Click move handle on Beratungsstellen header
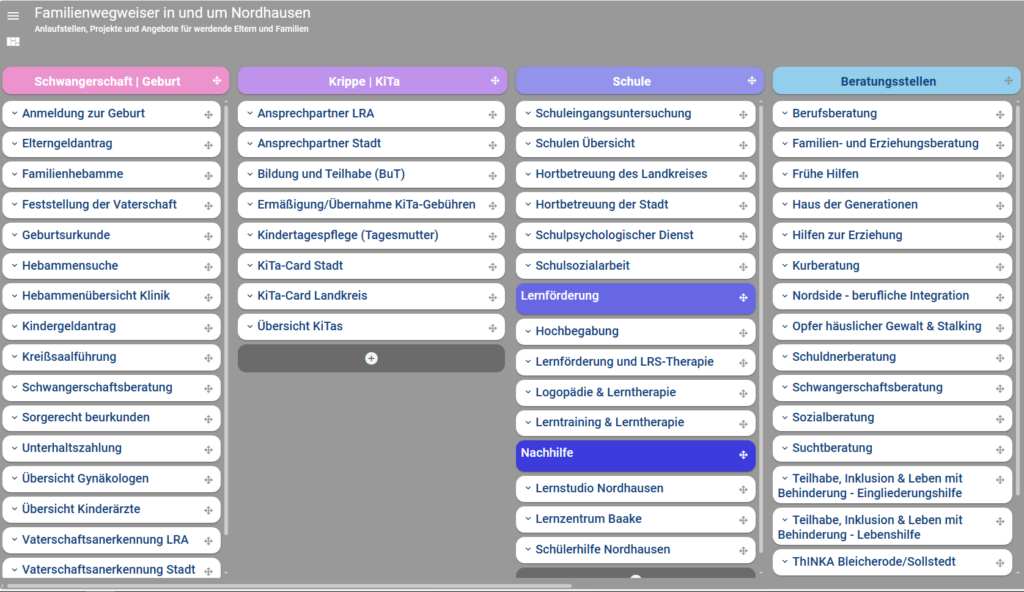 [1008, 81]
